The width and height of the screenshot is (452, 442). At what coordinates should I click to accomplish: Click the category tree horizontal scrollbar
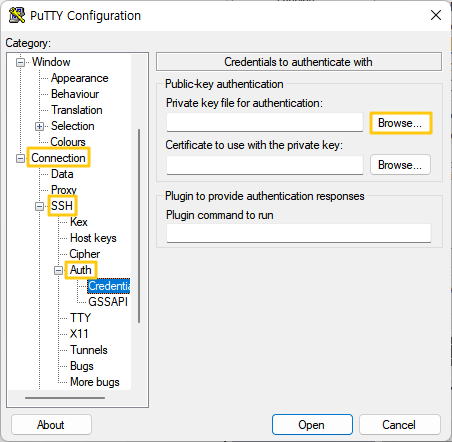(65, 398)
